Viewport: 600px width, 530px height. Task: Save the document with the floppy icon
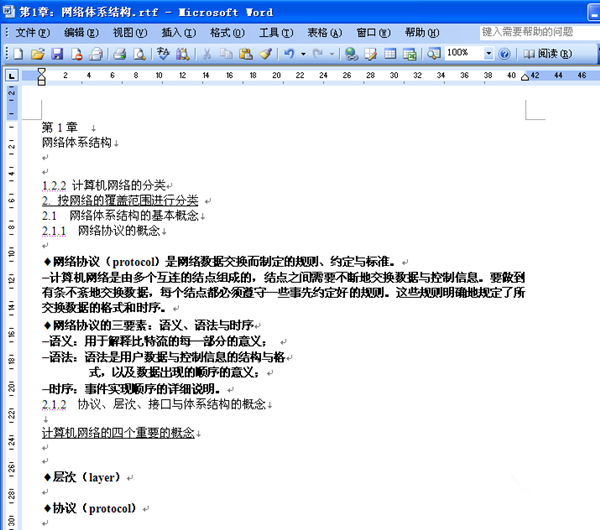pyautogui.click(x=57, y=54)
